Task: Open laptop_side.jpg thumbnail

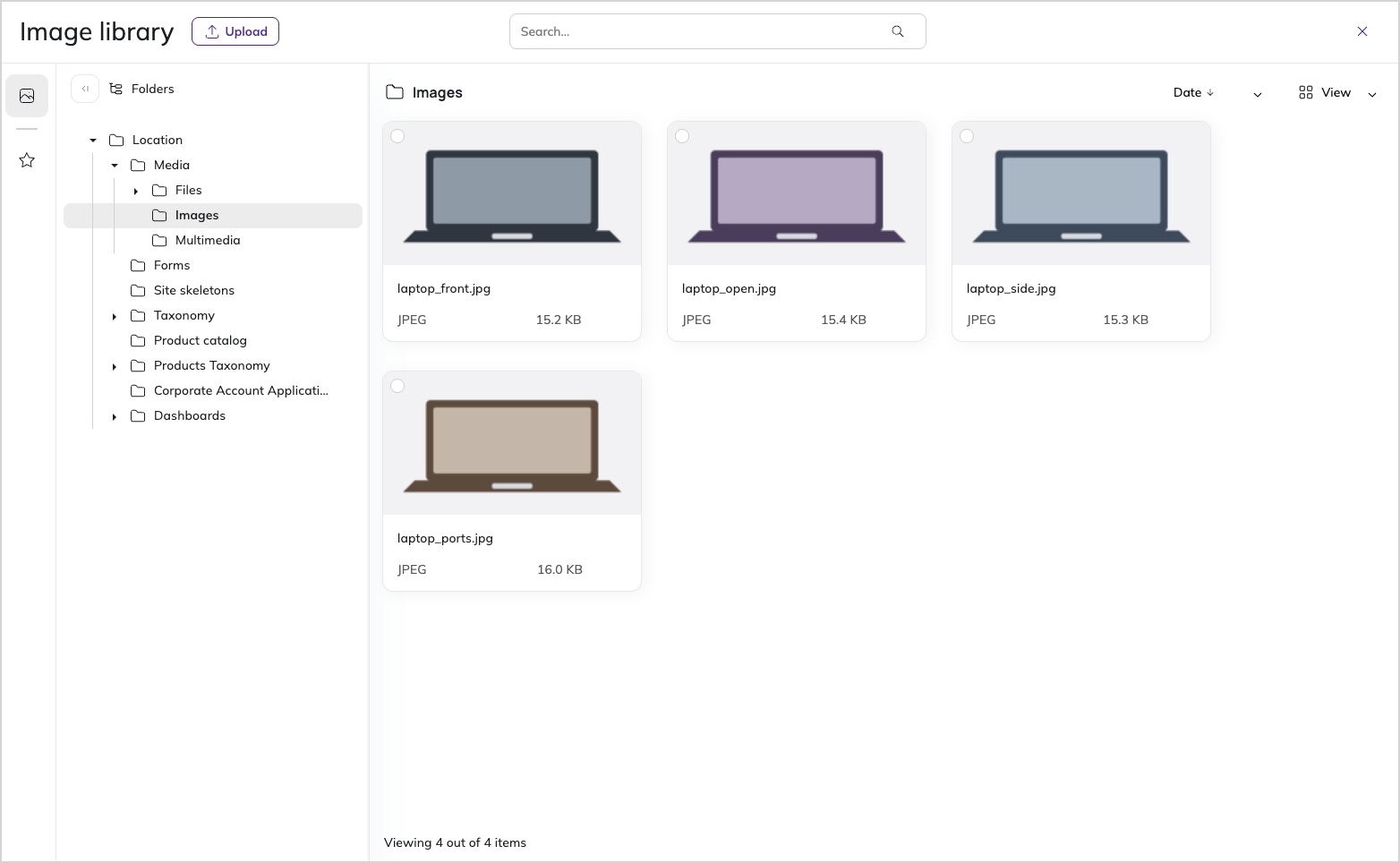Action: (x=1081, y=193)
